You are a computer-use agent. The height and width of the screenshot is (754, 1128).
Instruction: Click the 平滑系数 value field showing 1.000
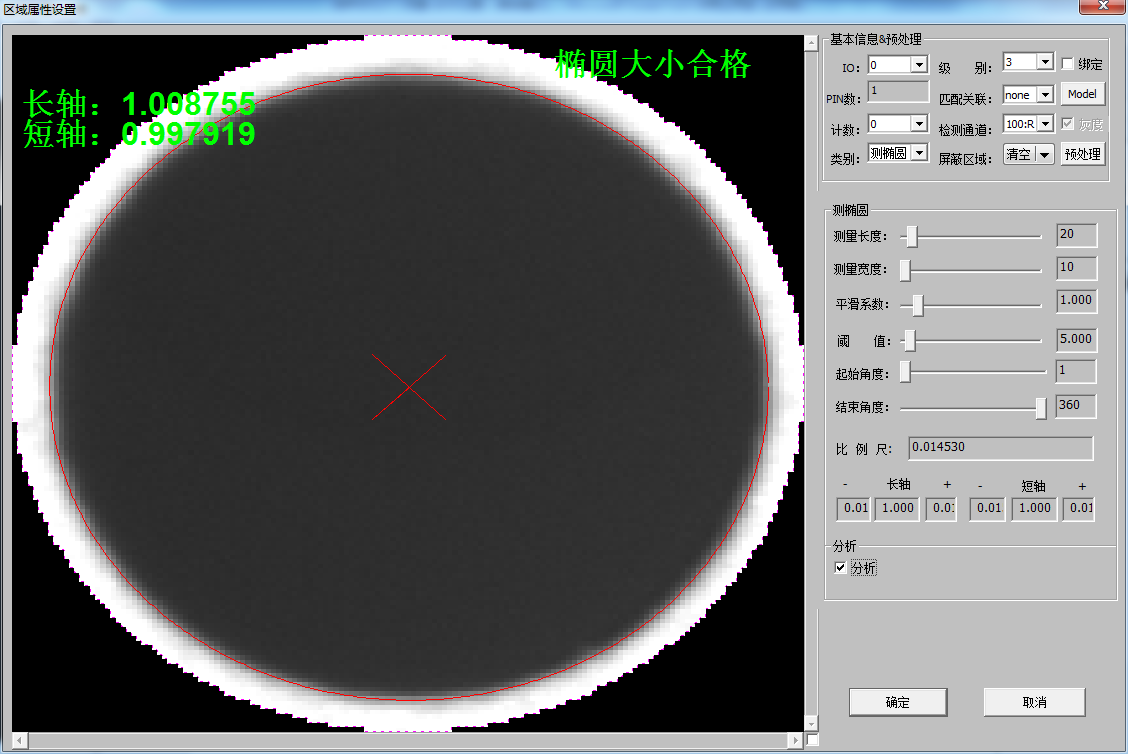click(1076, 301)
